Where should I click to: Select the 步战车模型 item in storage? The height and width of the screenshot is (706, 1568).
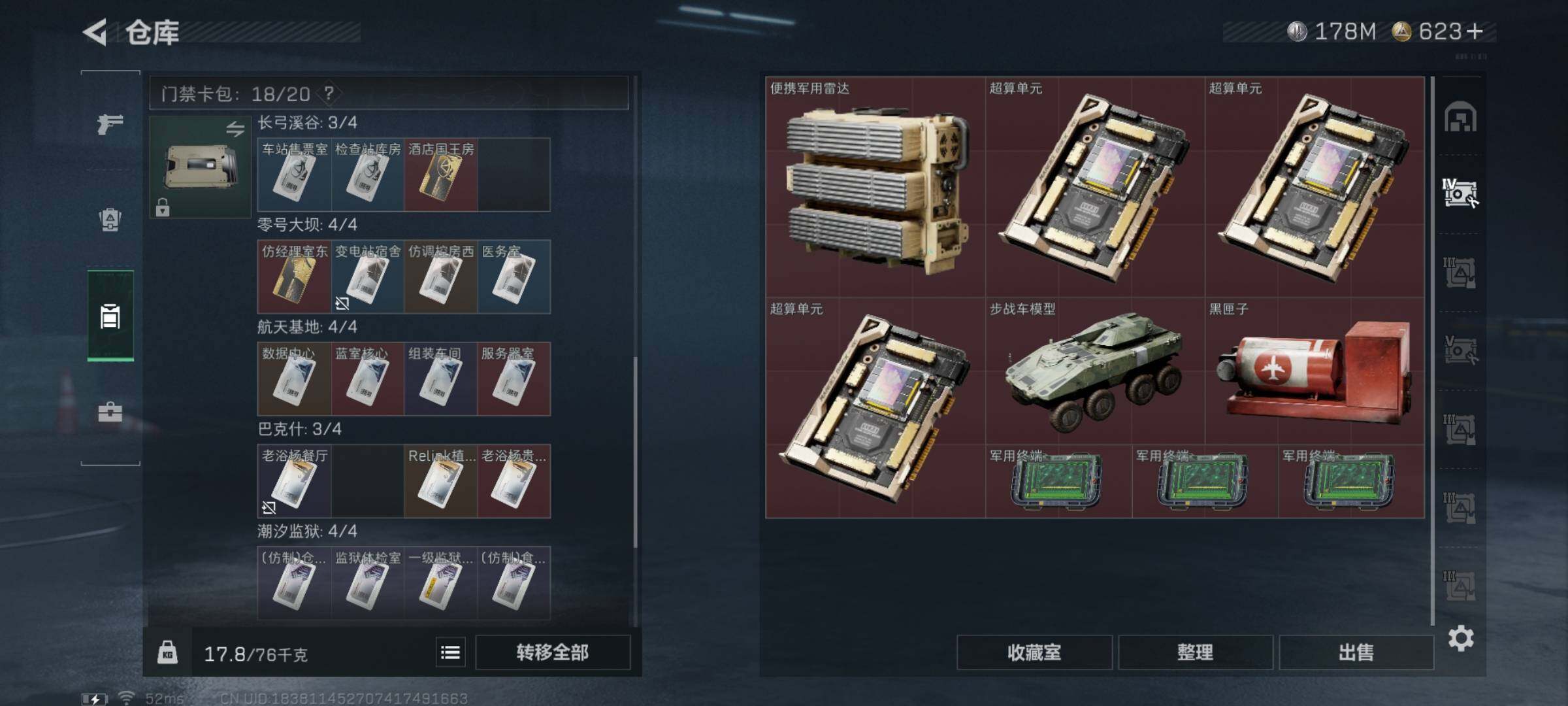[1095, 371]
